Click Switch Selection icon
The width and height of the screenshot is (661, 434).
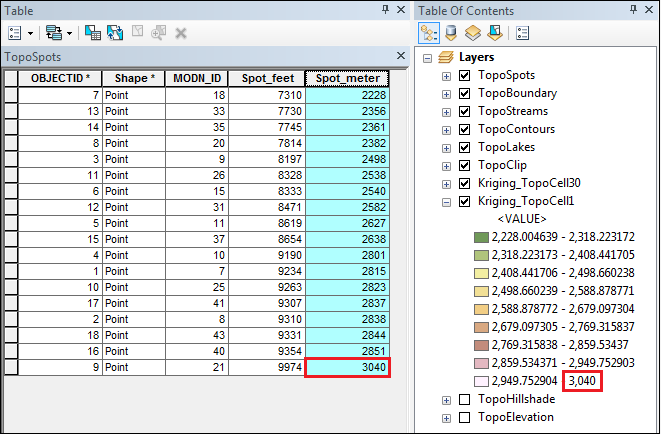point(115,33)
